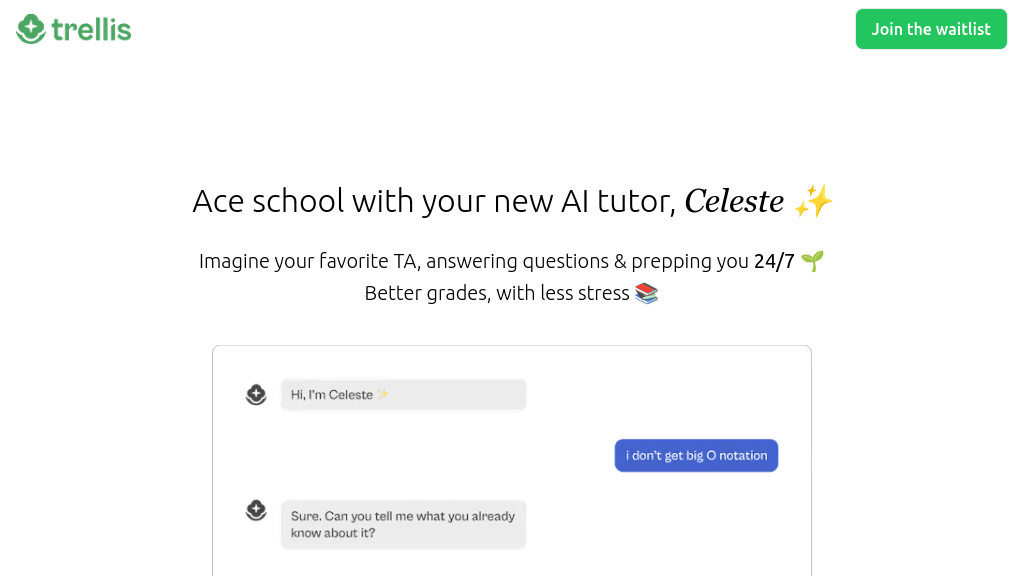This screenshot has width=1024, height=576.
Task: Select Celeste's avatar next to her greeting
Action: (x=256, y=394)
